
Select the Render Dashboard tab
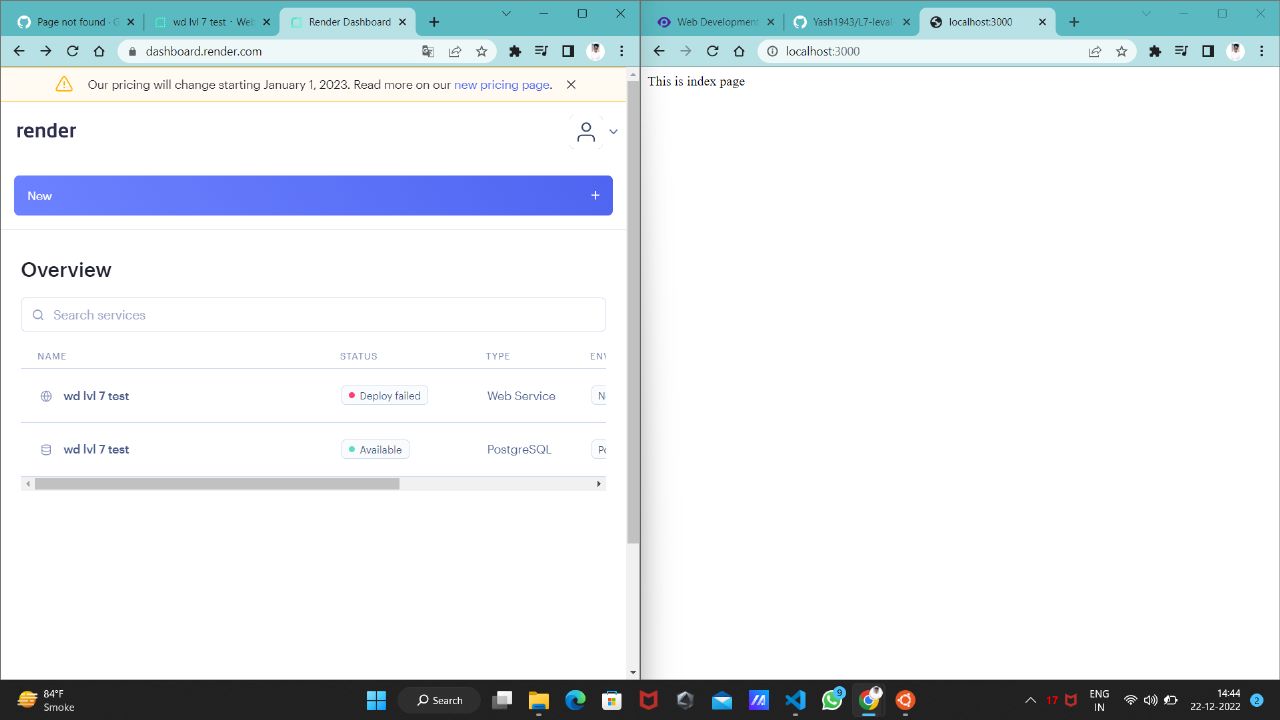tap(347, 22)
